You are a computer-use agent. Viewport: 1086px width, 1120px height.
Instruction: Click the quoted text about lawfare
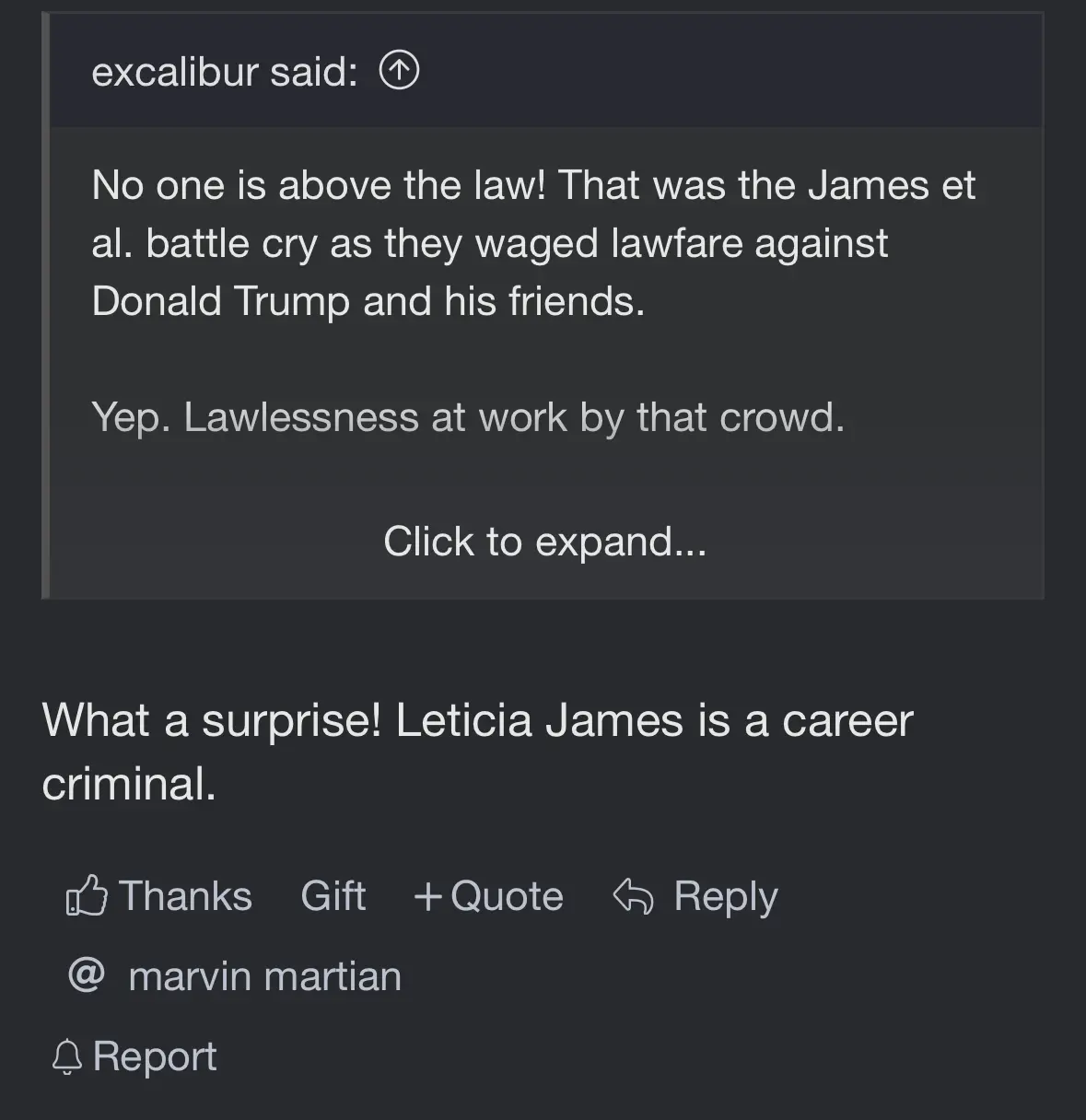click(x=533, y=243)
